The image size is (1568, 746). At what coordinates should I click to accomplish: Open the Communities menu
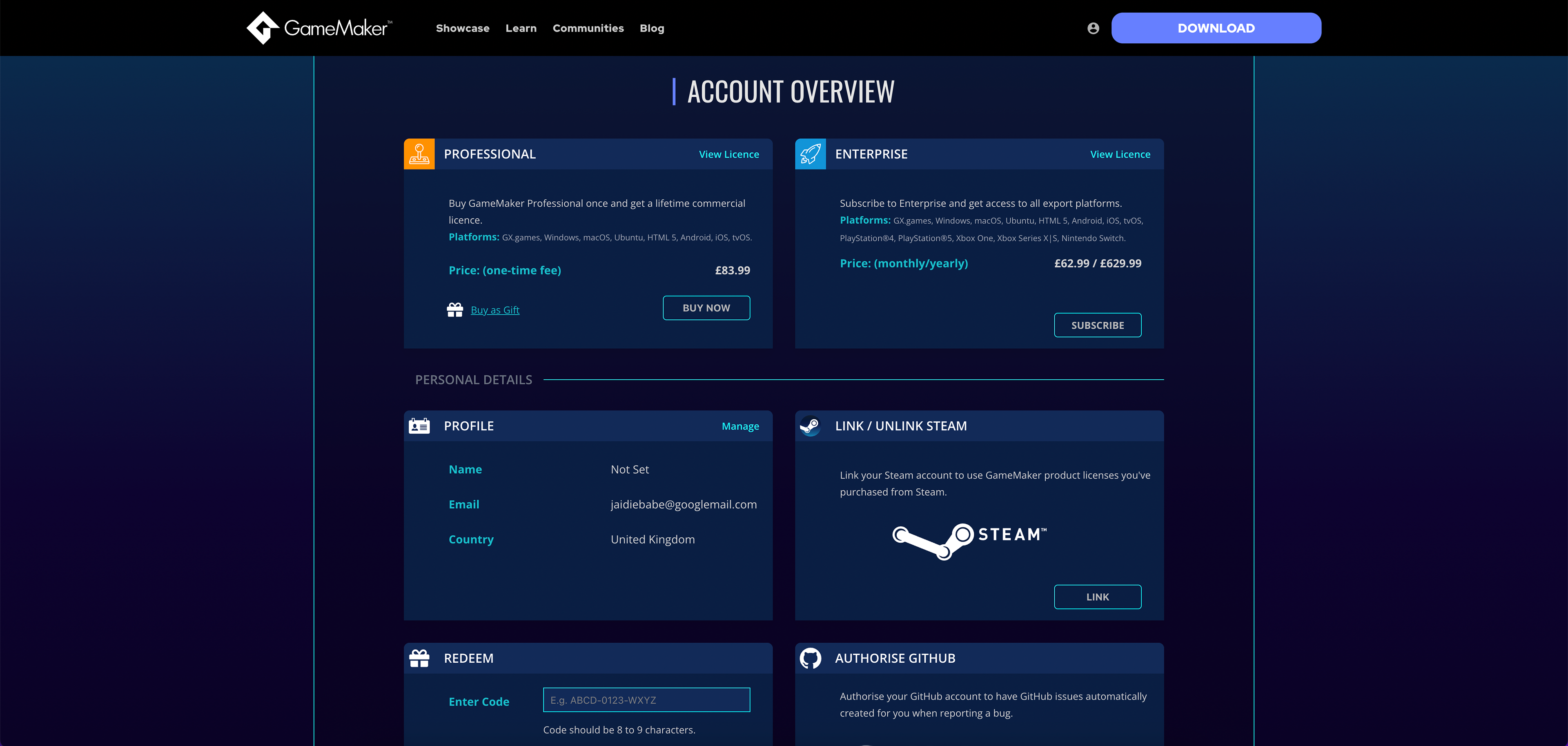588,28
